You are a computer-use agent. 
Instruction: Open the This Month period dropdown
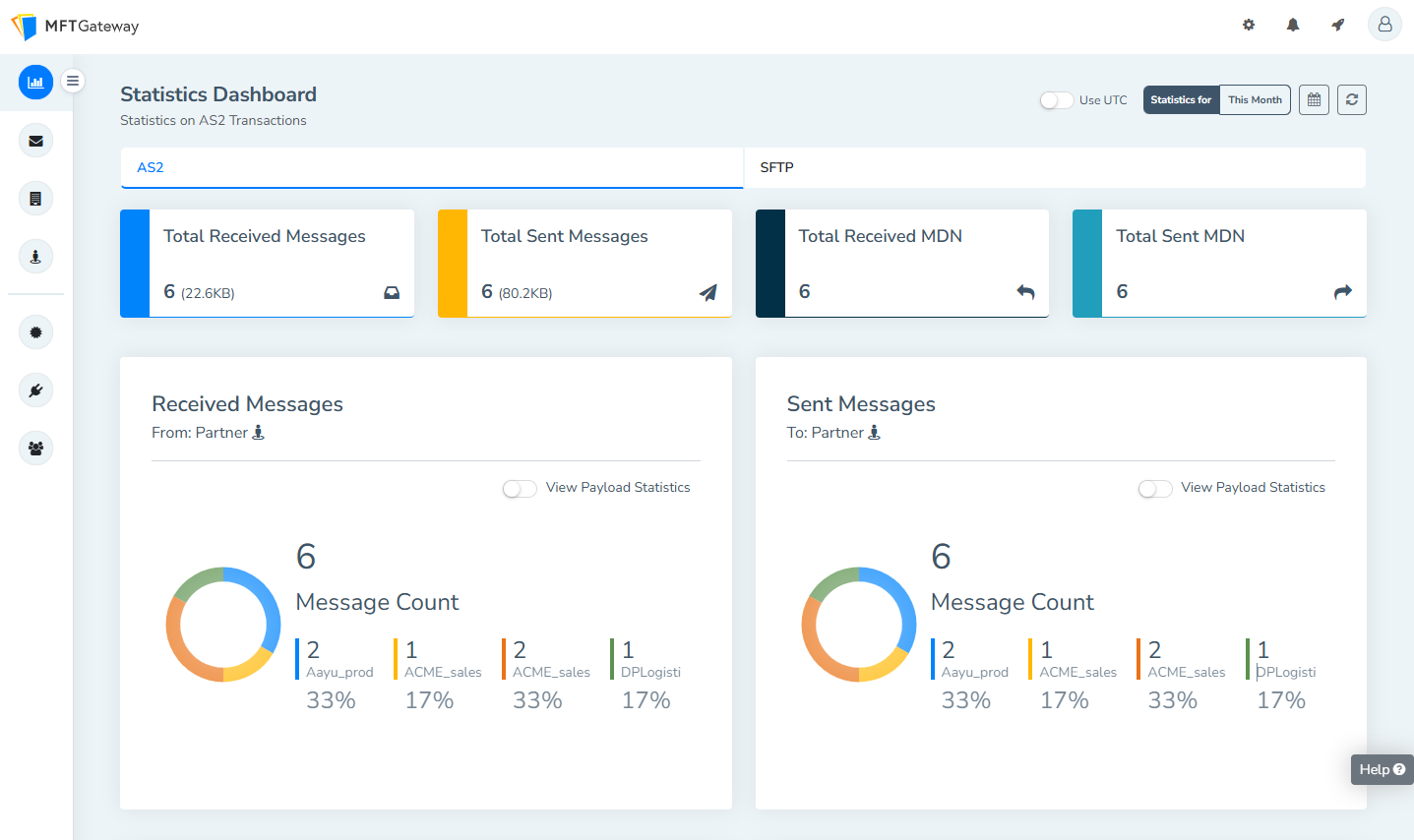1255,99
